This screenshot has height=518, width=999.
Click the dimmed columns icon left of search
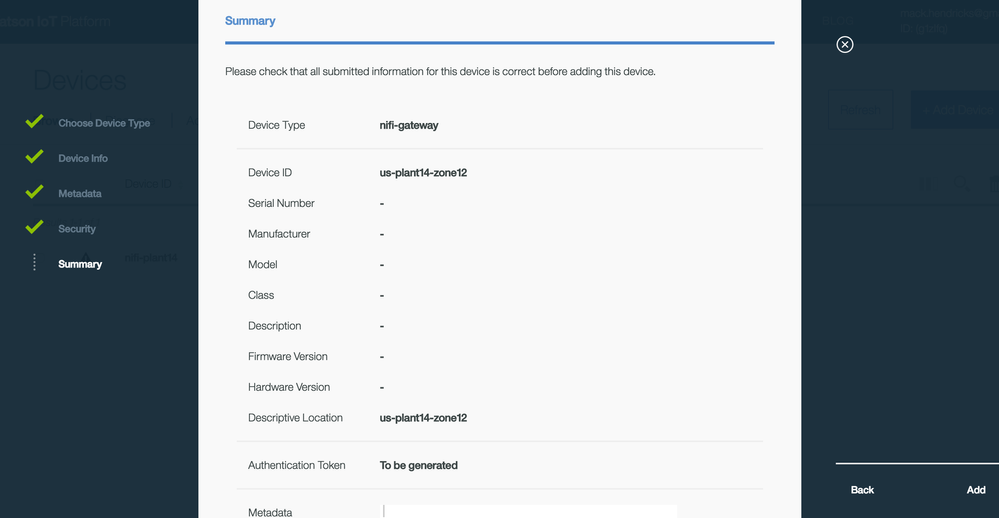pos(925,185)
